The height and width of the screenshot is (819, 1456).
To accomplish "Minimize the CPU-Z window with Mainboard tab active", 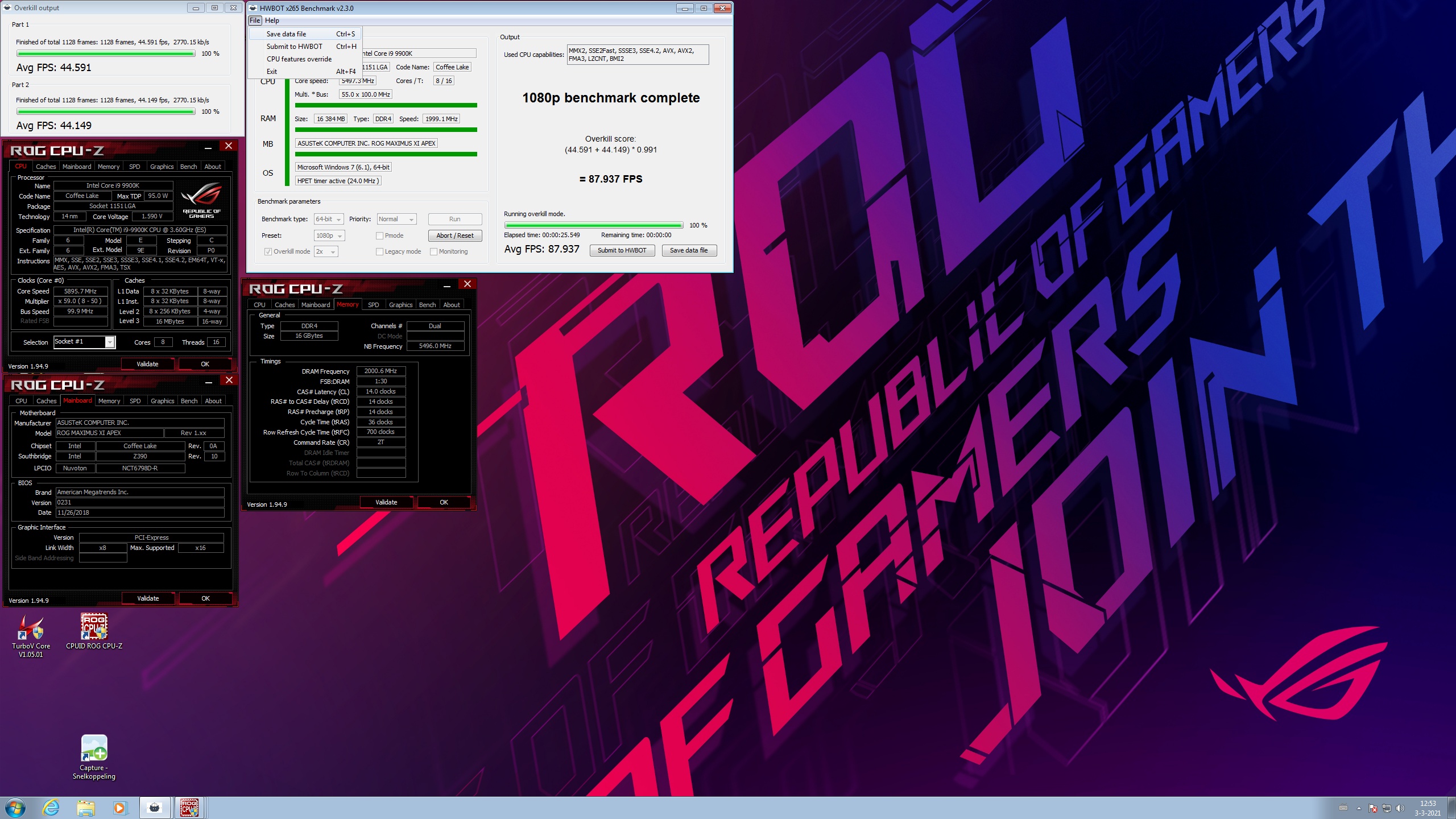I will coord(209,382).
